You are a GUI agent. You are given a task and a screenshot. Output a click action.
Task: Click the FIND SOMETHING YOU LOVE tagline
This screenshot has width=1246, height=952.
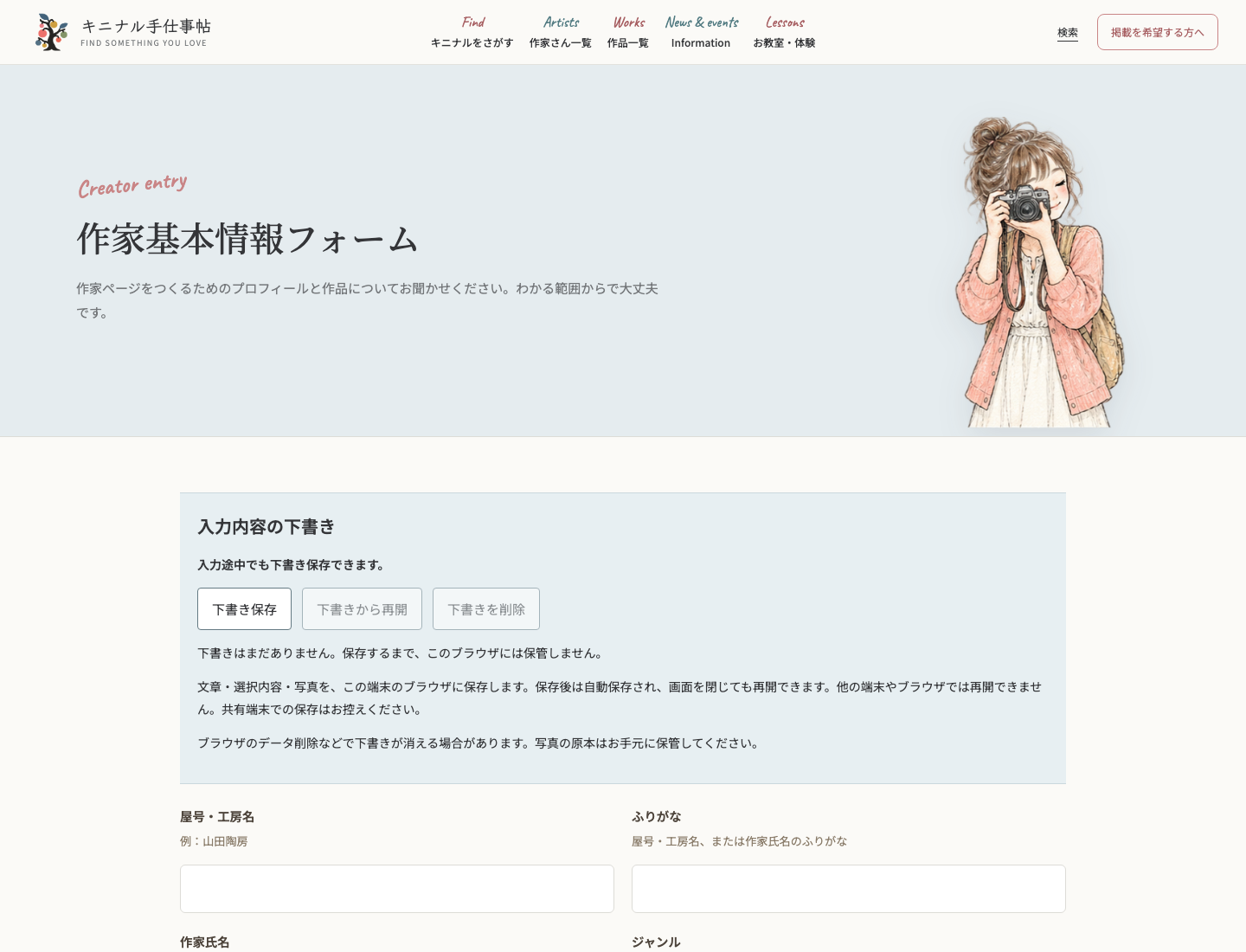[144, 43]
